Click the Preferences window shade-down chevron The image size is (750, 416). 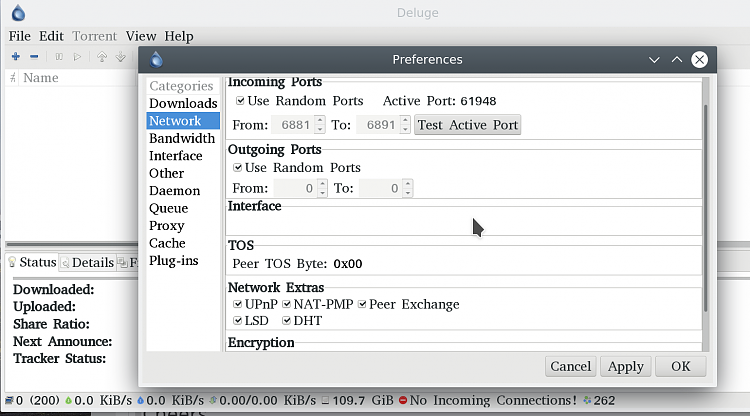pos(654,60)
